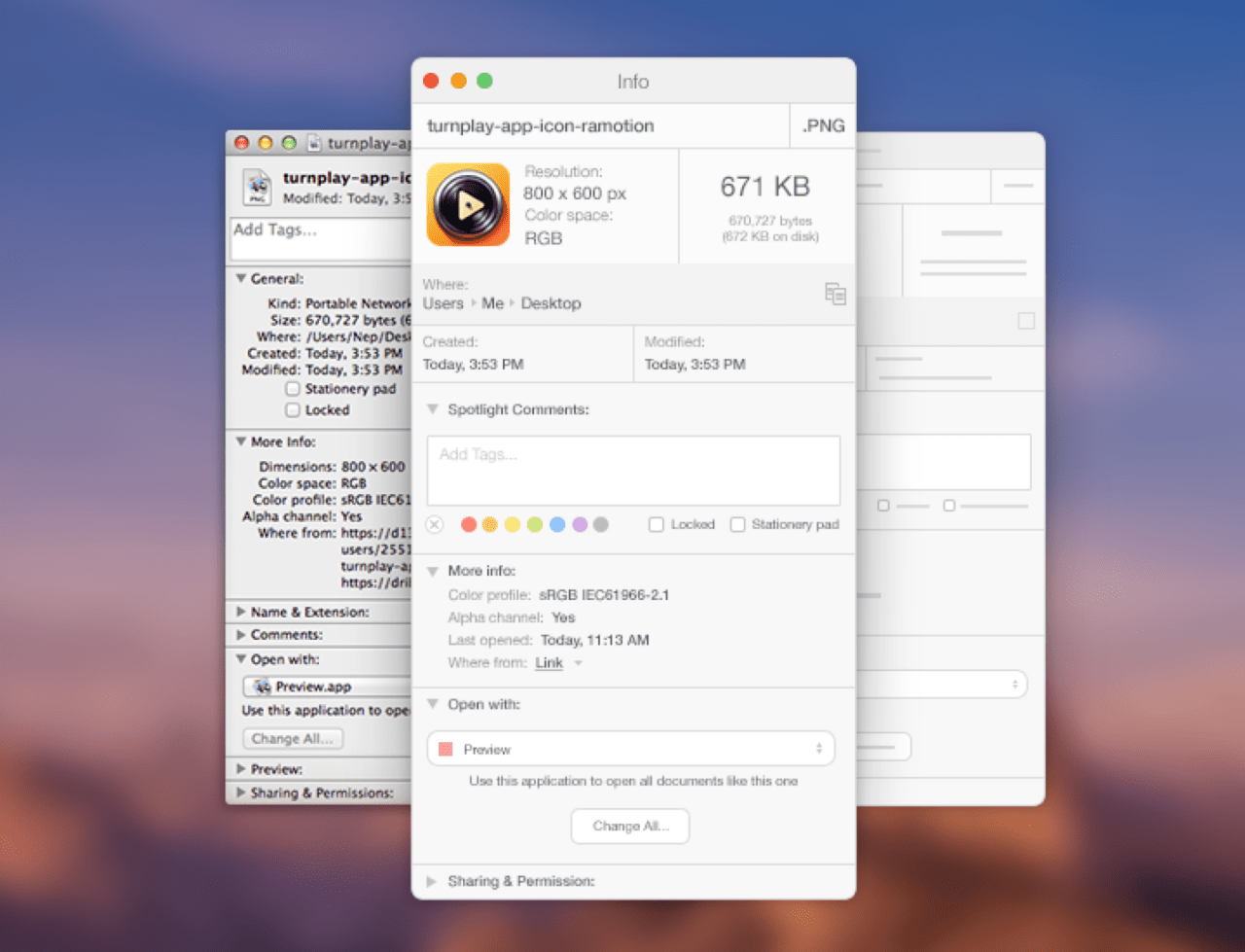The width and height of the screenshot is (1245, 952).
Task: Select the blue color tag
Action: 557,525
